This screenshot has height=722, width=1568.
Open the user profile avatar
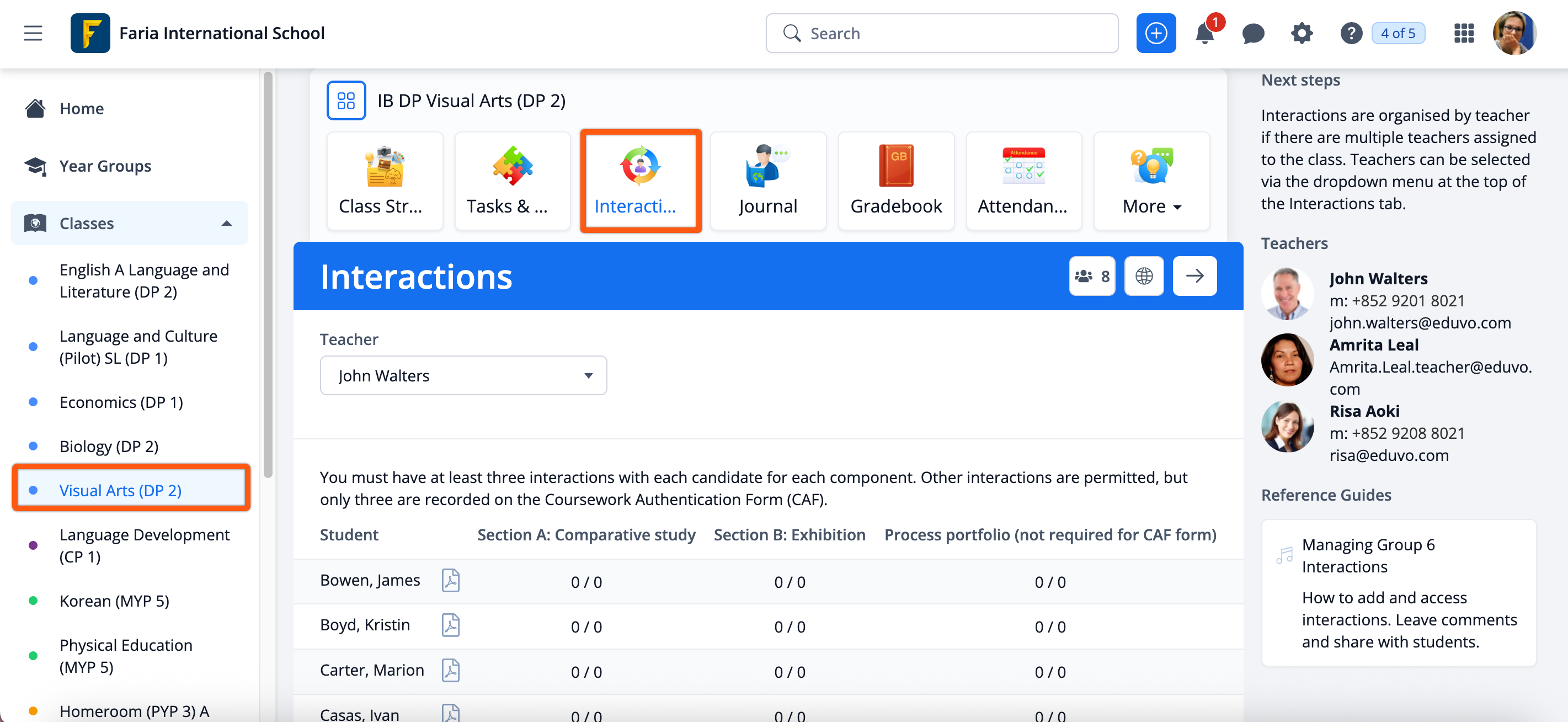click(1514, 33)
